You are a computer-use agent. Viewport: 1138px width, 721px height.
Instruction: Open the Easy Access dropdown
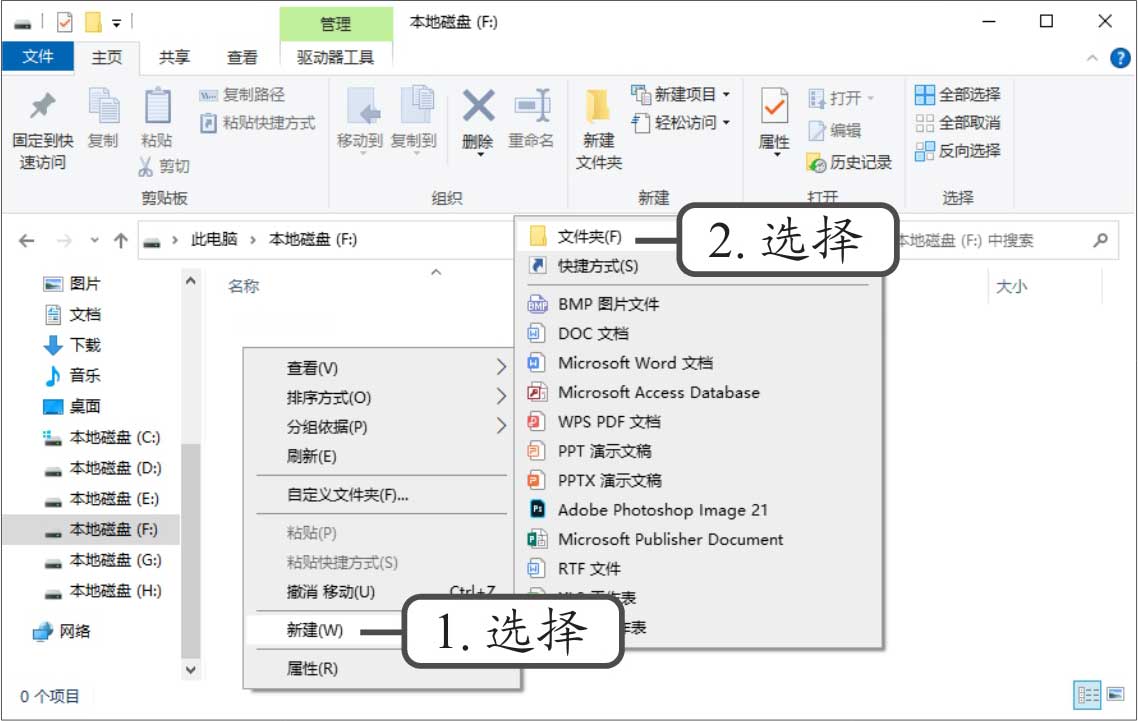(x=726, y=123)
